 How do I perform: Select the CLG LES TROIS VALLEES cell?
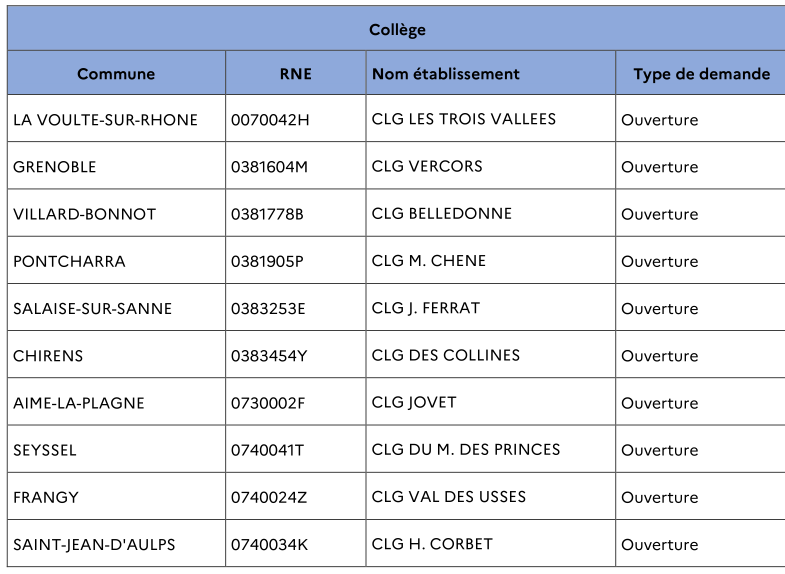tap(464, 120)
